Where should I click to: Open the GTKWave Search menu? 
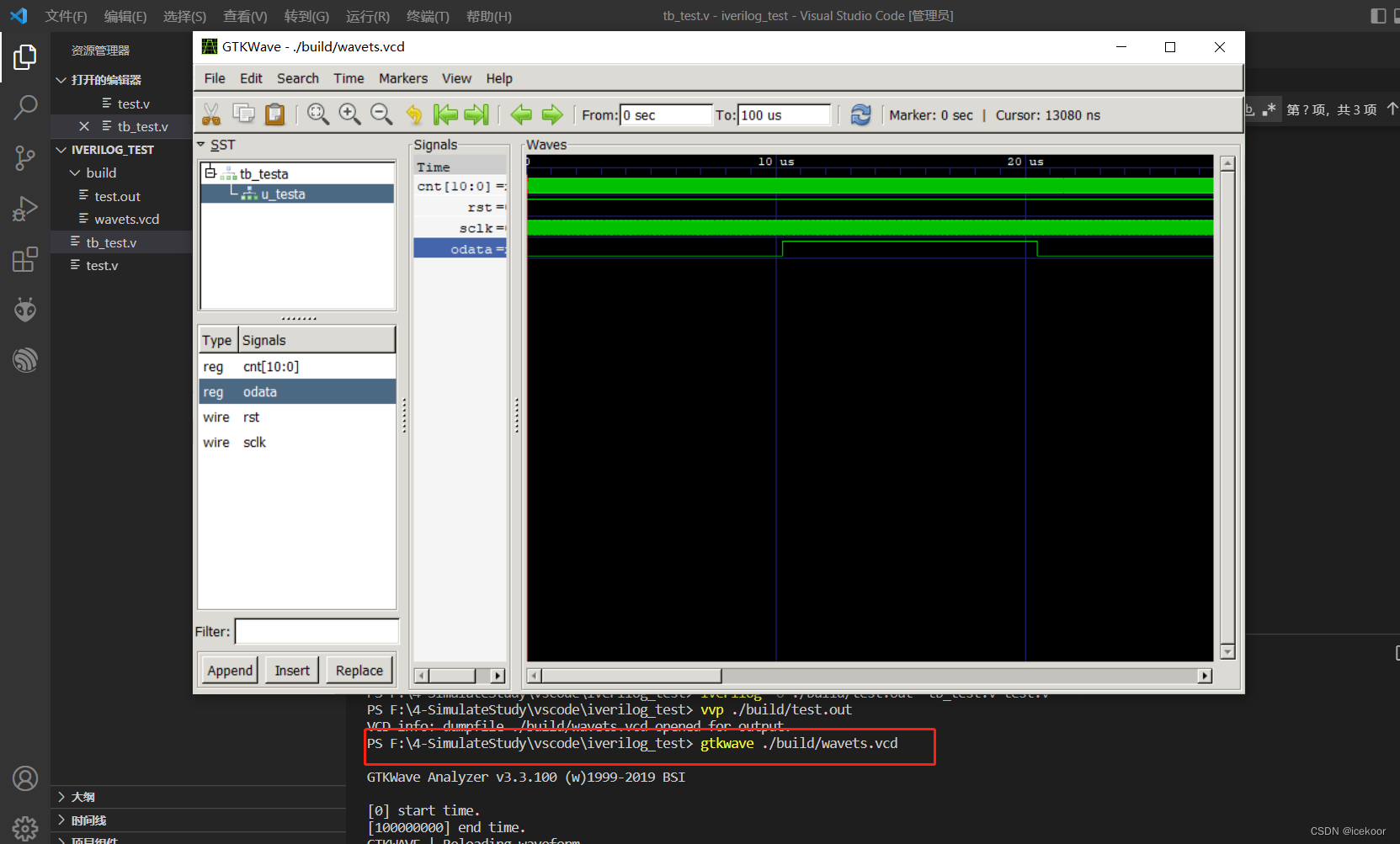pyautogui.click(x=298, y=78)
